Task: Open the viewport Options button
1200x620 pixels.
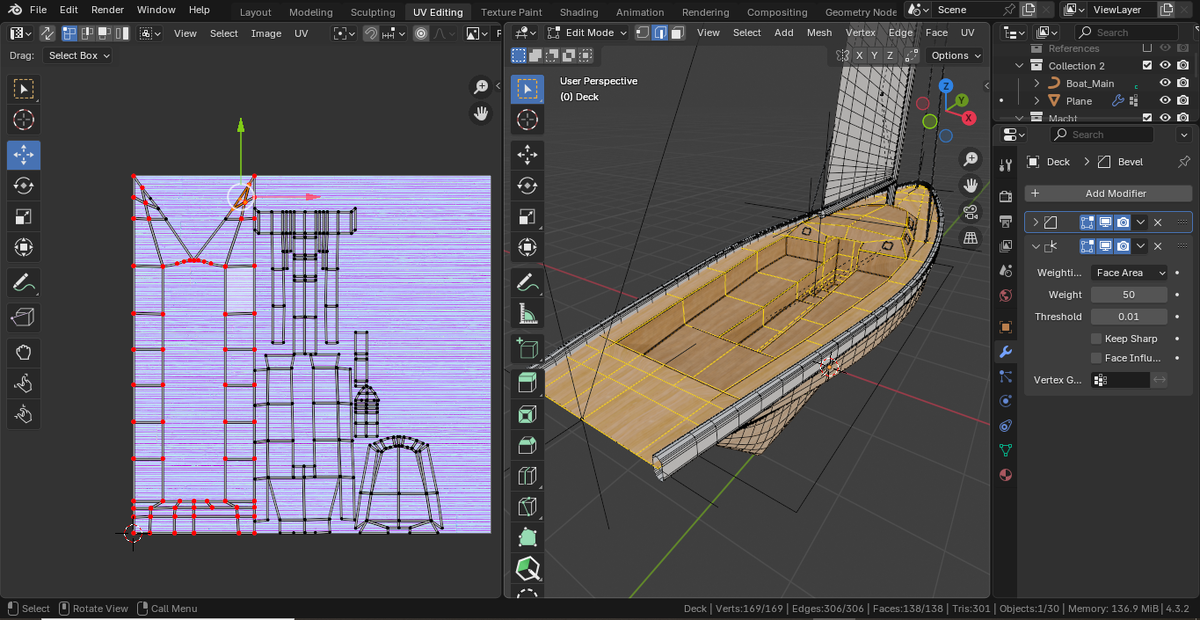Action: coord(955,55)
